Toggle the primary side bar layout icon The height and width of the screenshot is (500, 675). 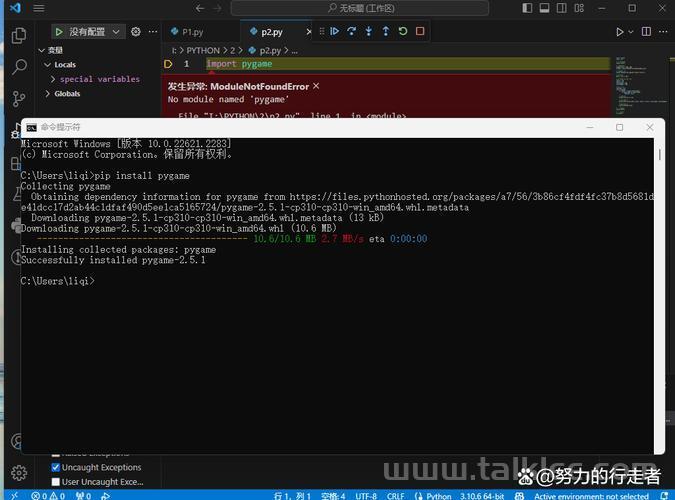point(527,8)
